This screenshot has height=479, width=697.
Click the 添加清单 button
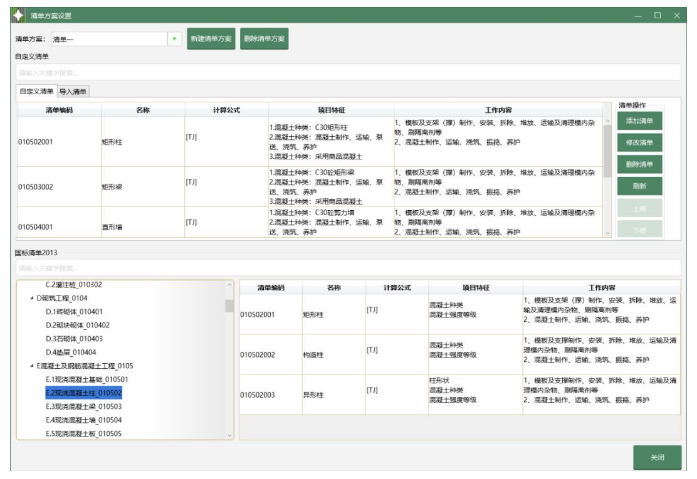click(639, 121)
